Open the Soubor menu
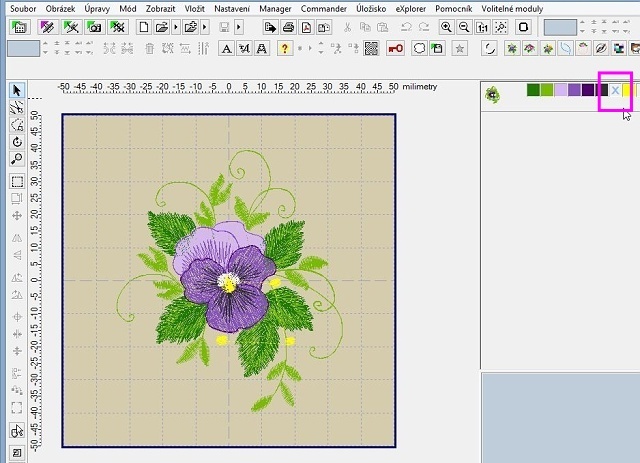Viewport: 640px width, 463px height. coord(23,7)
